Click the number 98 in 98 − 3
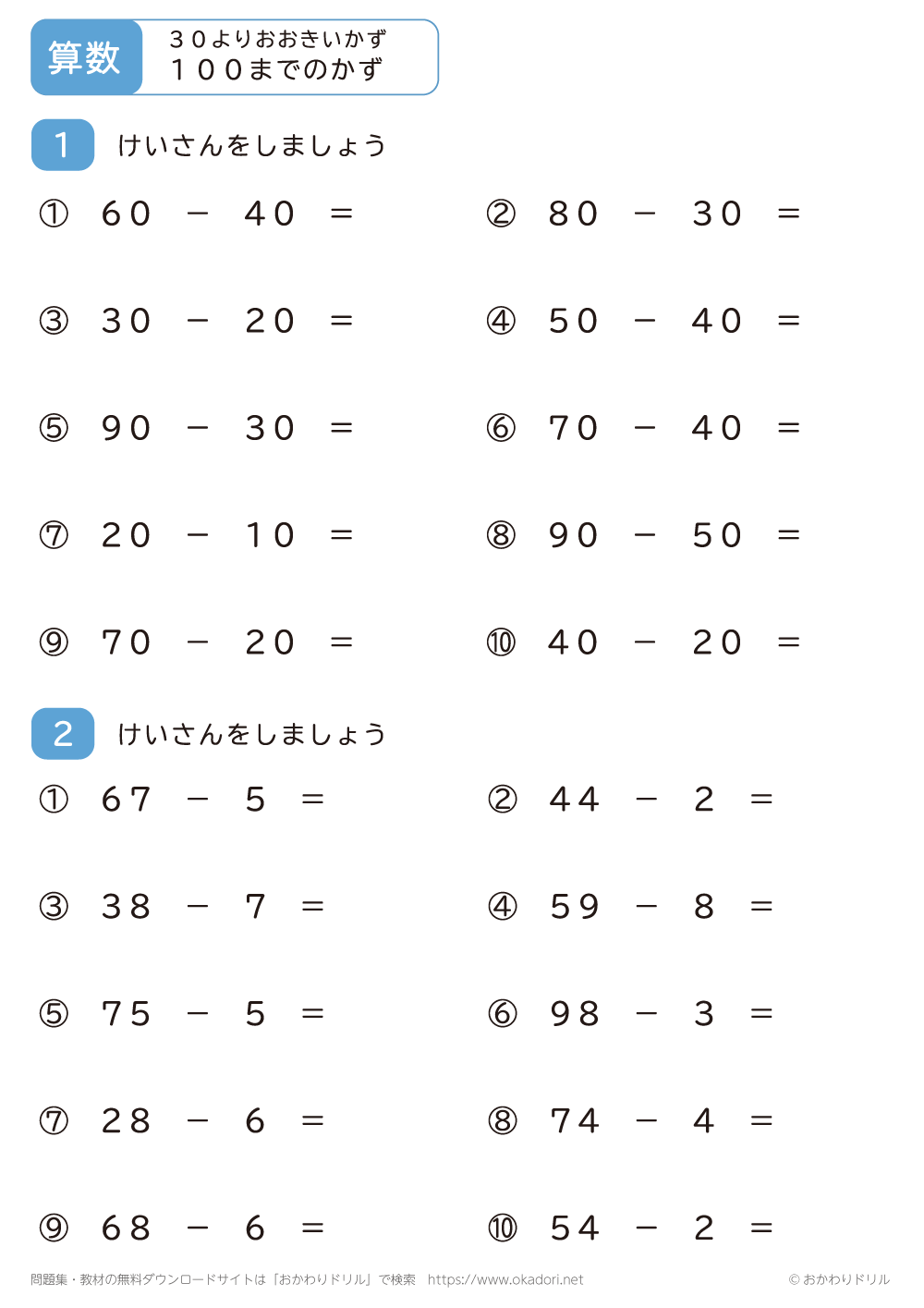The height and width of the screenshot is (1308, 924). pyautogui.click(x=575, y=1014)
